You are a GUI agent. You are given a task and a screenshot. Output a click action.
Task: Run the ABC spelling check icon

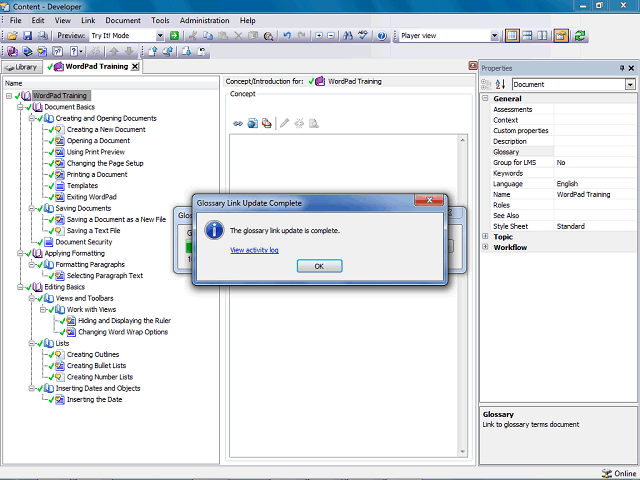(362, 36)
